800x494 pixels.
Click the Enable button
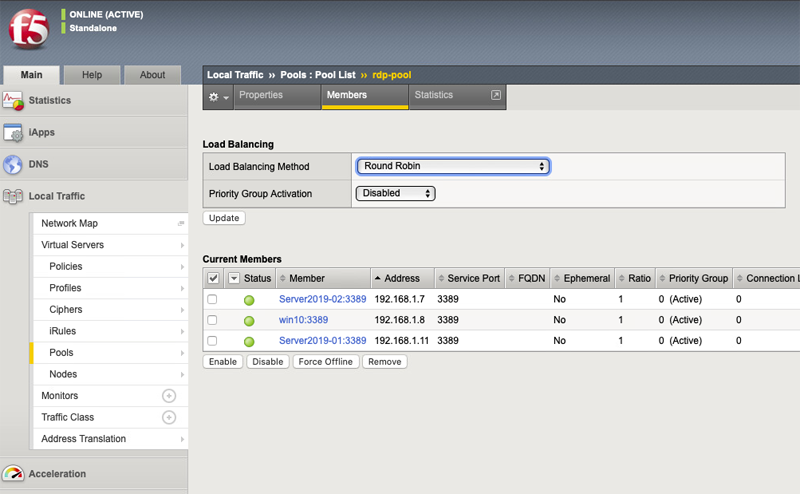pos(223,362)
